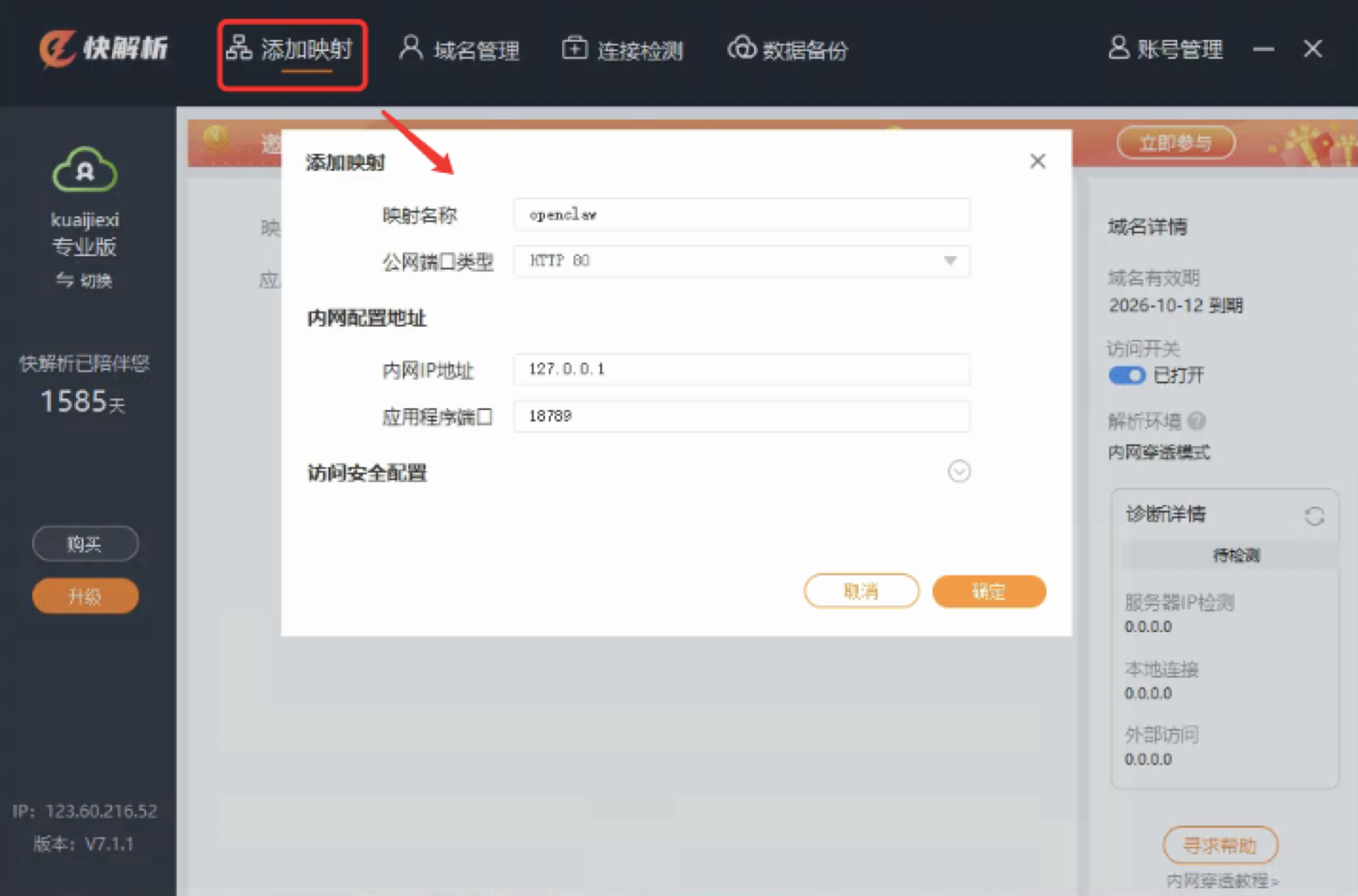Open 账号管理 account management
This screenshot has width=1358, height=896.
1166,49
